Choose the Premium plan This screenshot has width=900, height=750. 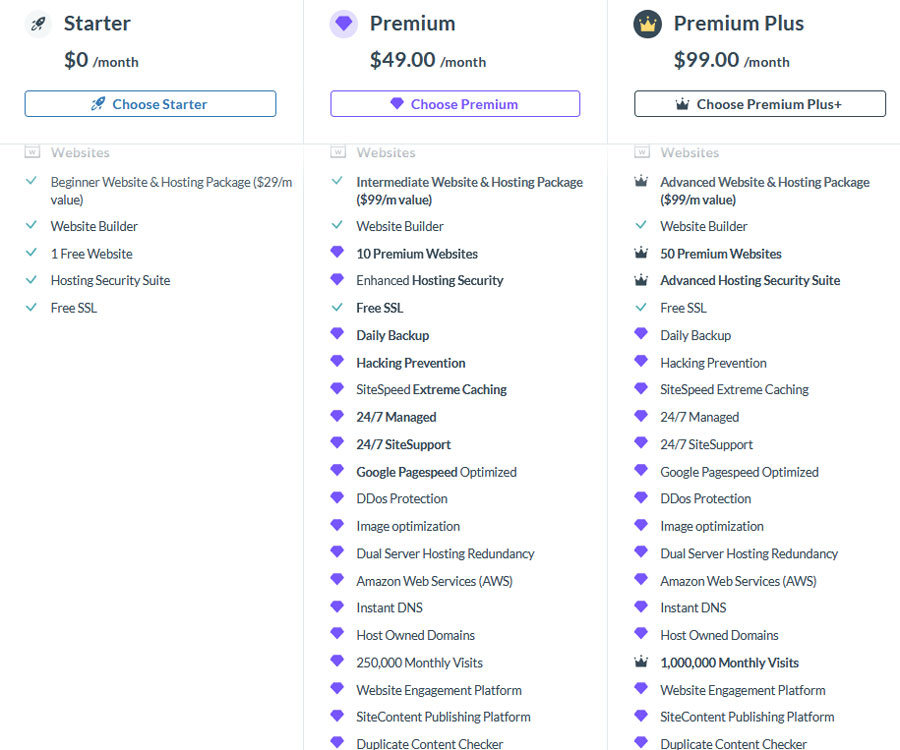[x=455, y=104]
